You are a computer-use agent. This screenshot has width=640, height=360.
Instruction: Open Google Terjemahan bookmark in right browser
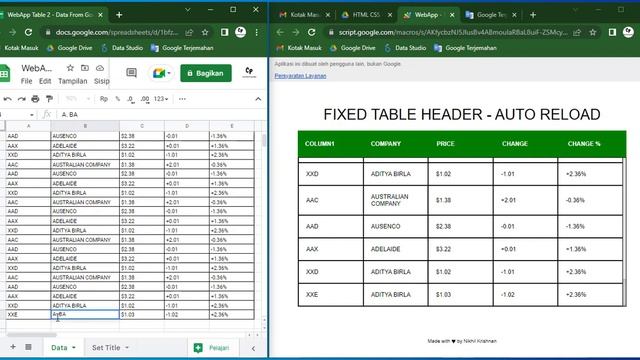[x=465, y=48]
